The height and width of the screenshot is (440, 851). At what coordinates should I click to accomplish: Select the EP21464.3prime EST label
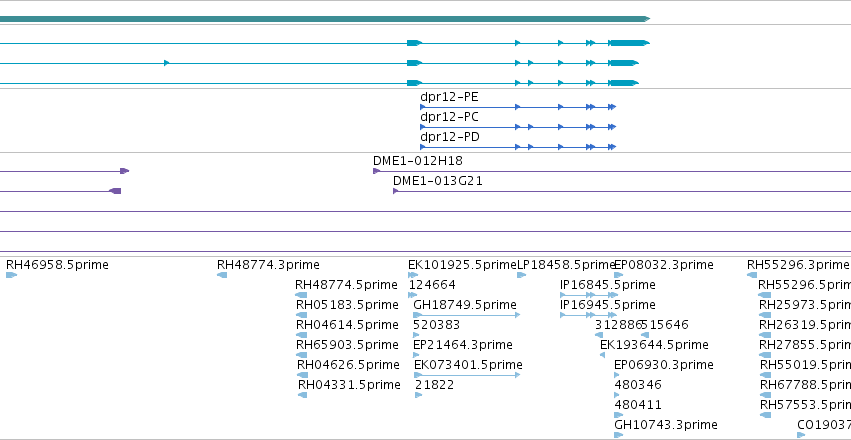pyautogui.click(x=462, y=345)
